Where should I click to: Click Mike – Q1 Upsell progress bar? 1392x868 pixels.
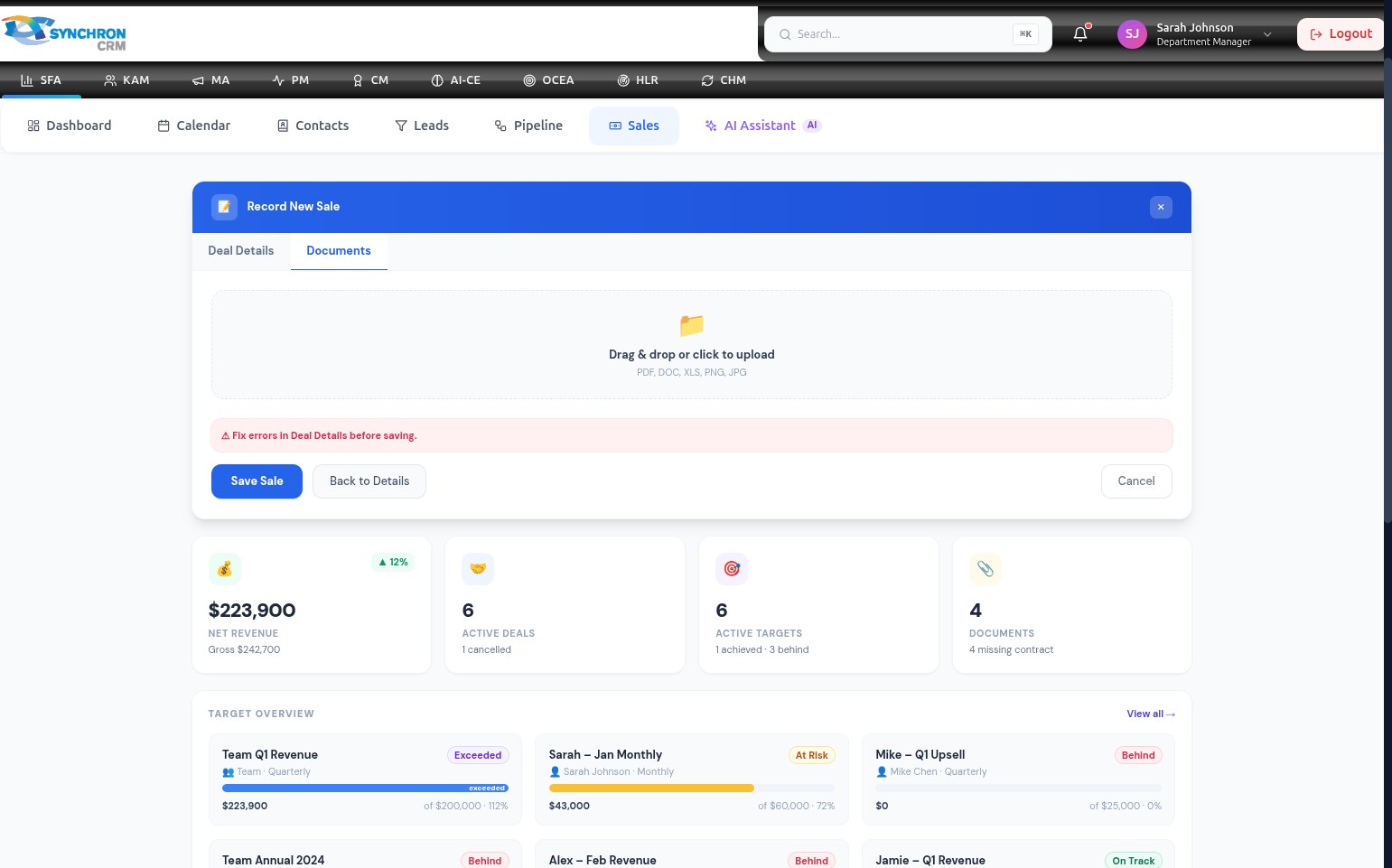(1018, 789)
